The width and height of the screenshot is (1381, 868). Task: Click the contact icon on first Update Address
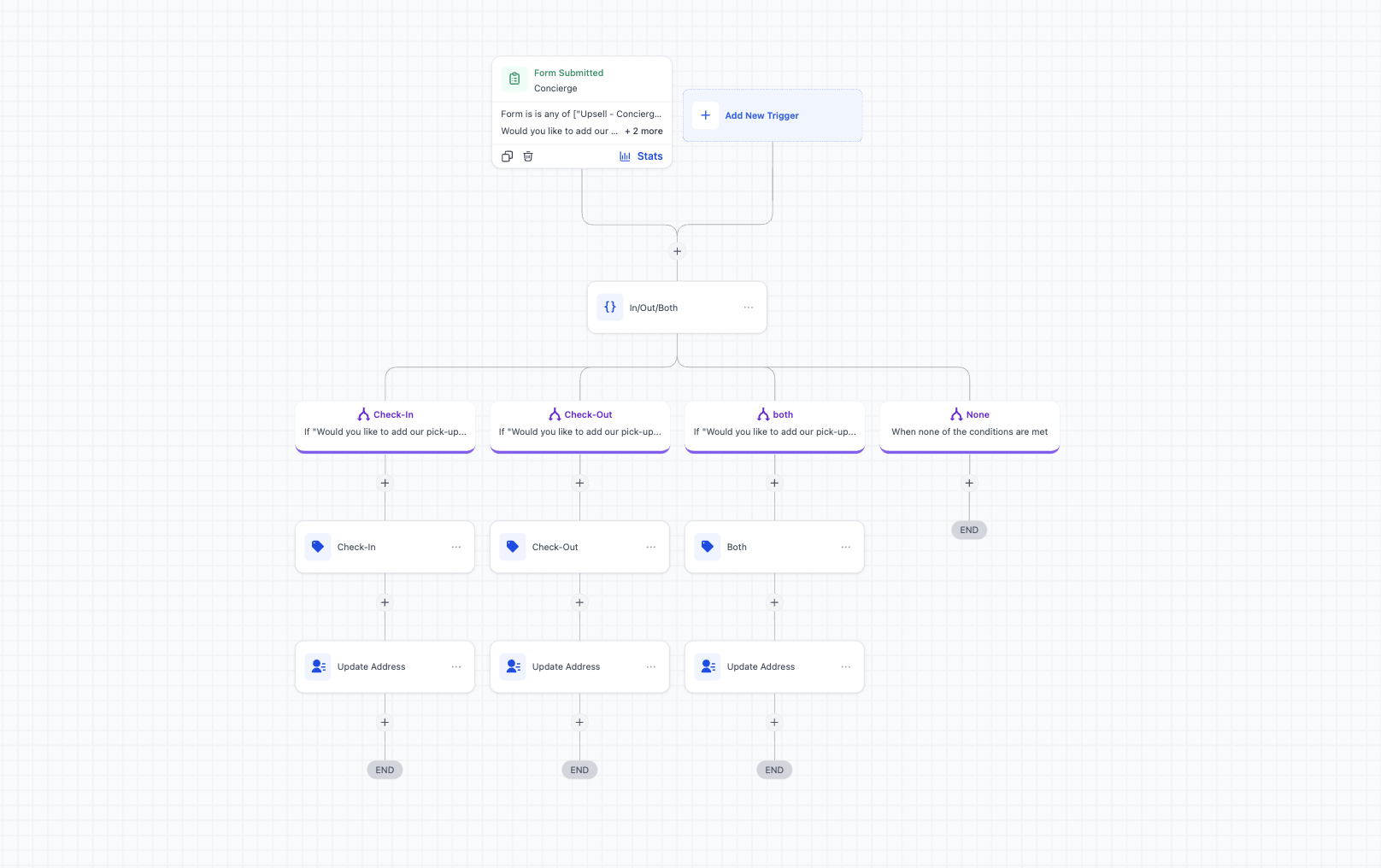[x=318, y=666]
